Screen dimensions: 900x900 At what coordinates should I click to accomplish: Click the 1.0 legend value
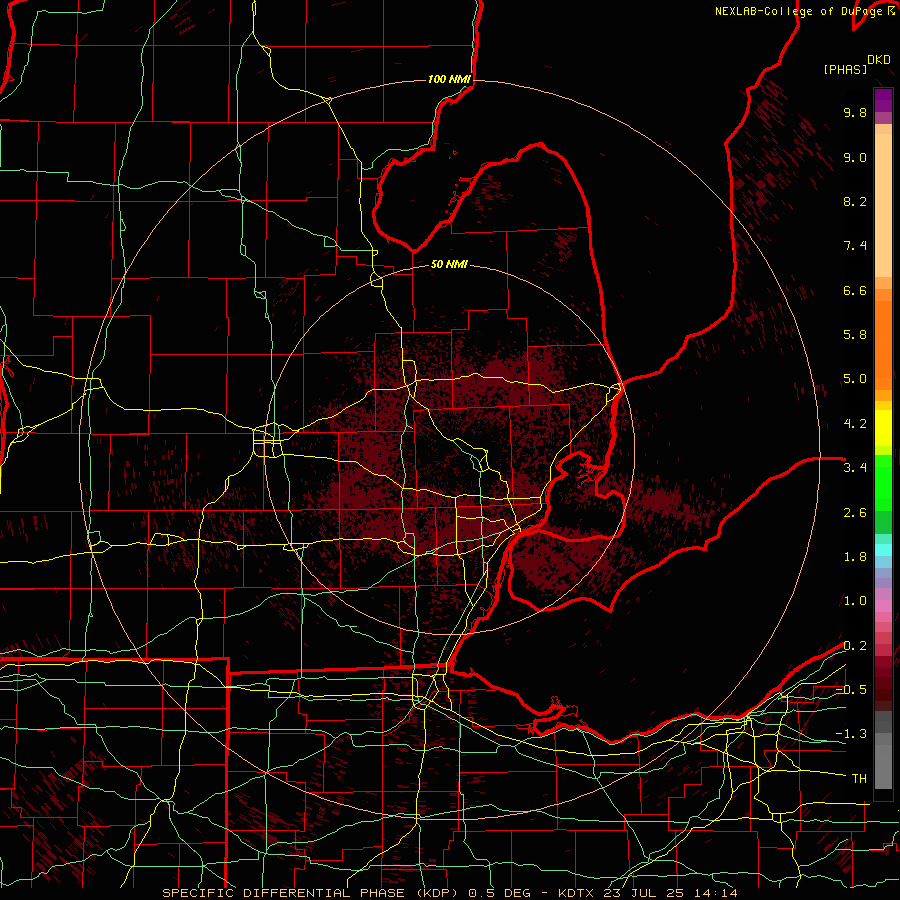pos(855,601)
